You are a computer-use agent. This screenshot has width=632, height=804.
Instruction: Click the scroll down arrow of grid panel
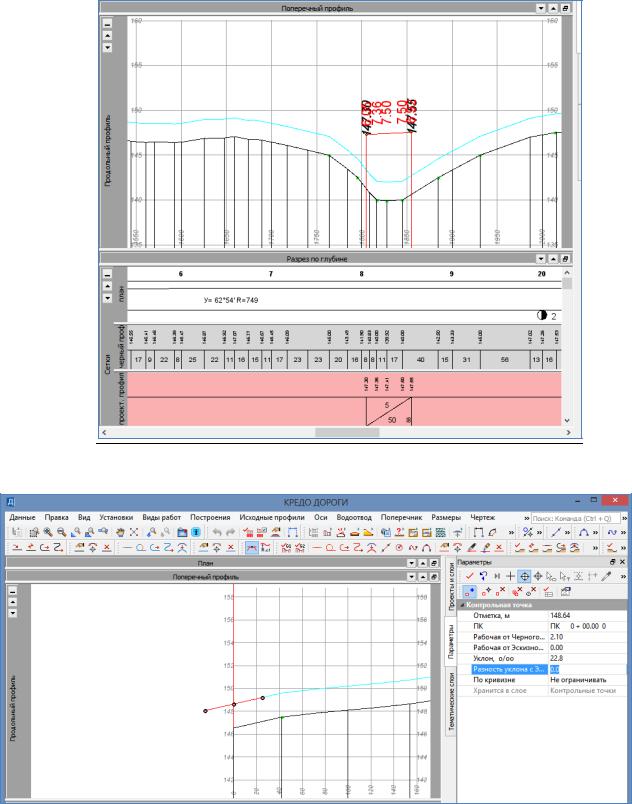coord(567,420)
